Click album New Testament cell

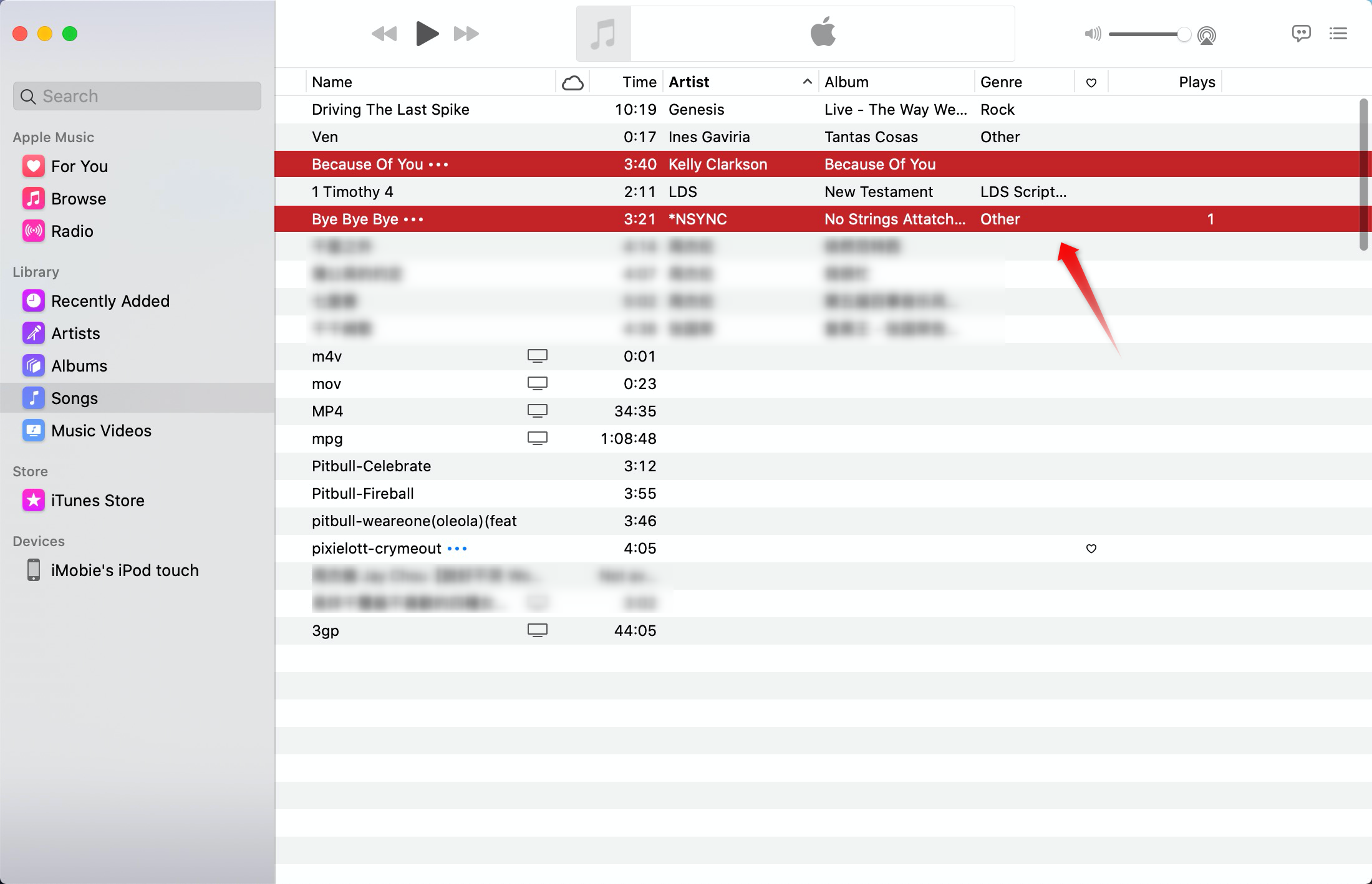point(879,192)
